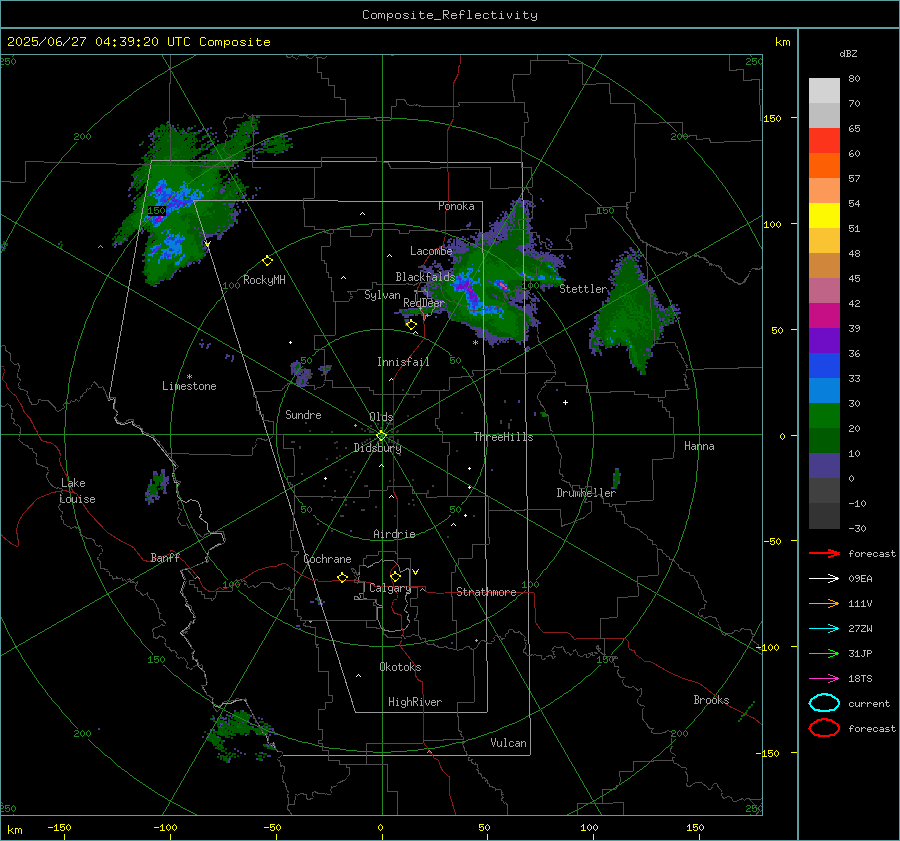
Task: Click the Lake Louise label
Action: (77, 491)
